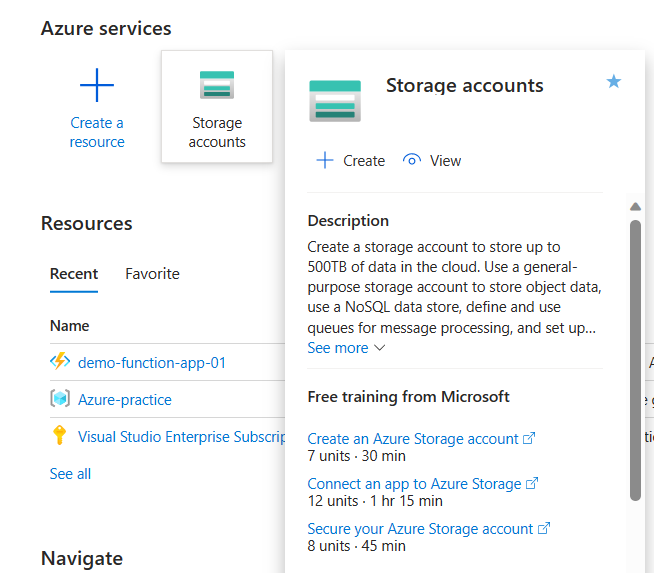The width and height of the screenshot is (654, 573).
Task: Click the View eye icon
Action: tap(411, 160)
